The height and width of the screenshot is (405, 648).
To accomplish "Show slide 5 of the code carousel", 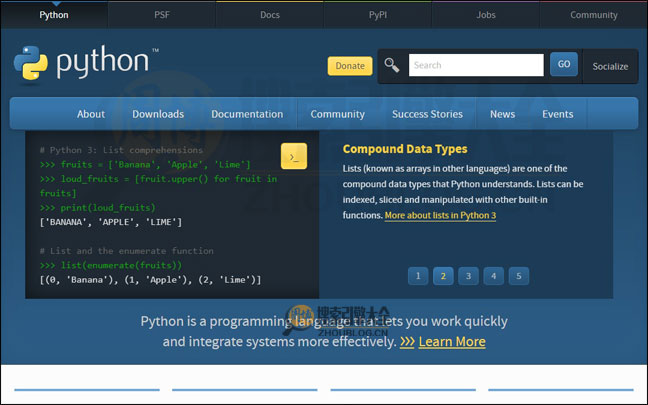I will coord(519,276).
